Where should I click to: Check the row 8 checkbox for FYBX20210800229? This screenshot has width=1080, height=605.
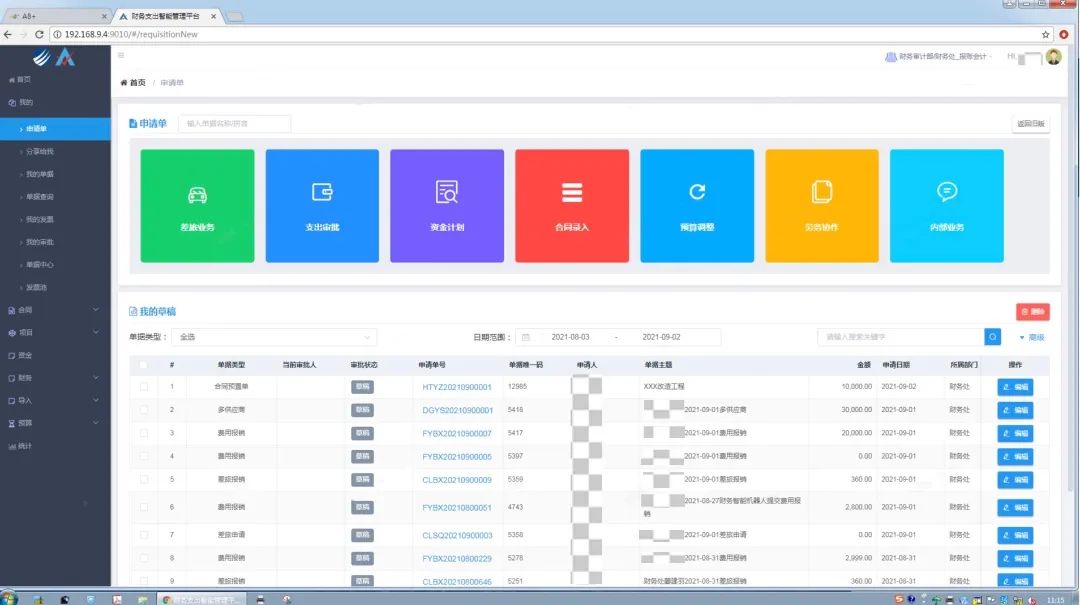[143, 558]
